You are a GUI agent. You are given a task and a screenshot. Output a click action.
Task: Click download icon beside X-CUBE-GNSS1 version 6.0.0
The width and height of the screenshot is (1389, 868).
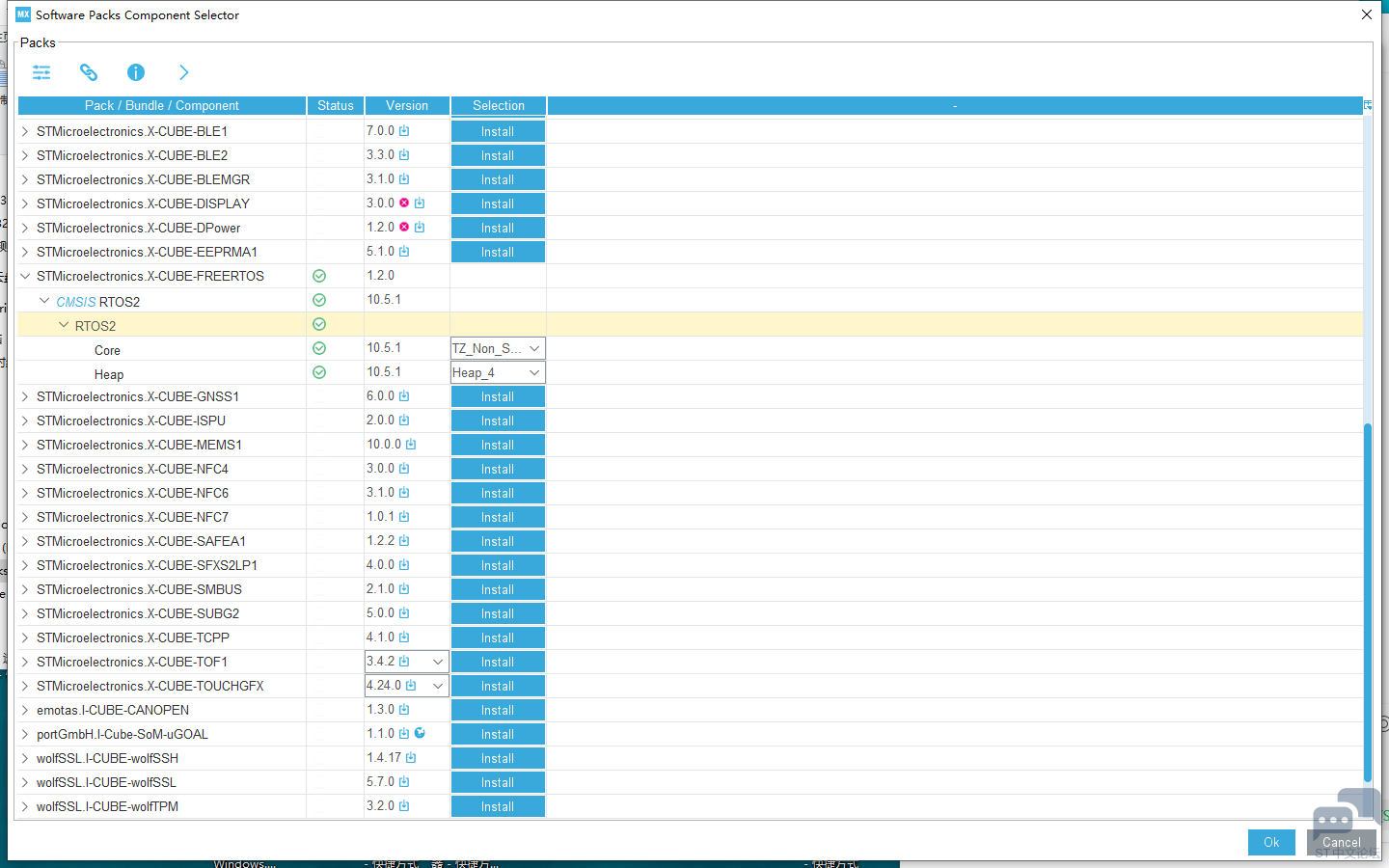click(404, 396)
